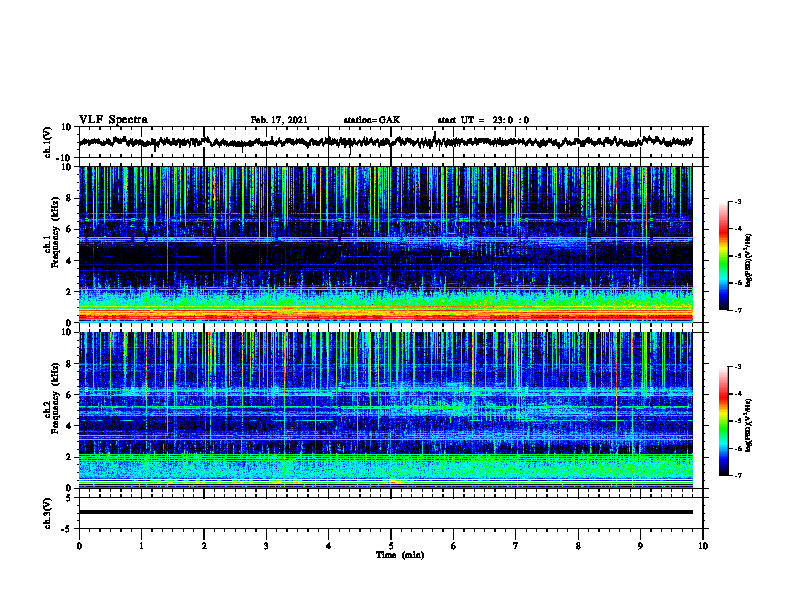Screen dimensions: 792x612
Task: Click the "6" tick on the time axis
Action: (x=454, y=546)
